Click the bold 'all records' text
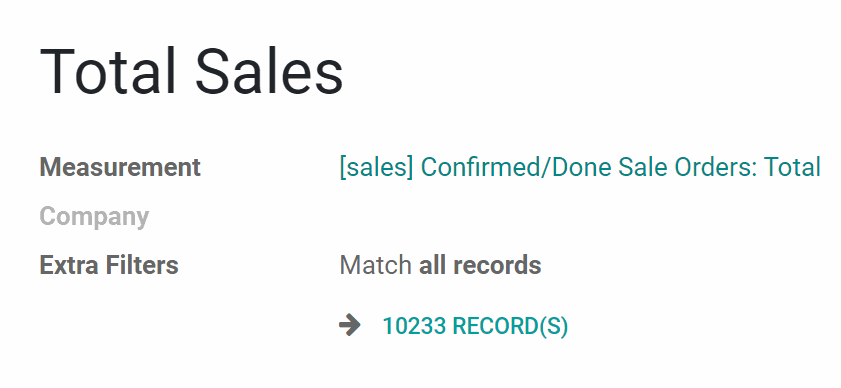This screenshot has height=388, width=841. tap(480, 265)
